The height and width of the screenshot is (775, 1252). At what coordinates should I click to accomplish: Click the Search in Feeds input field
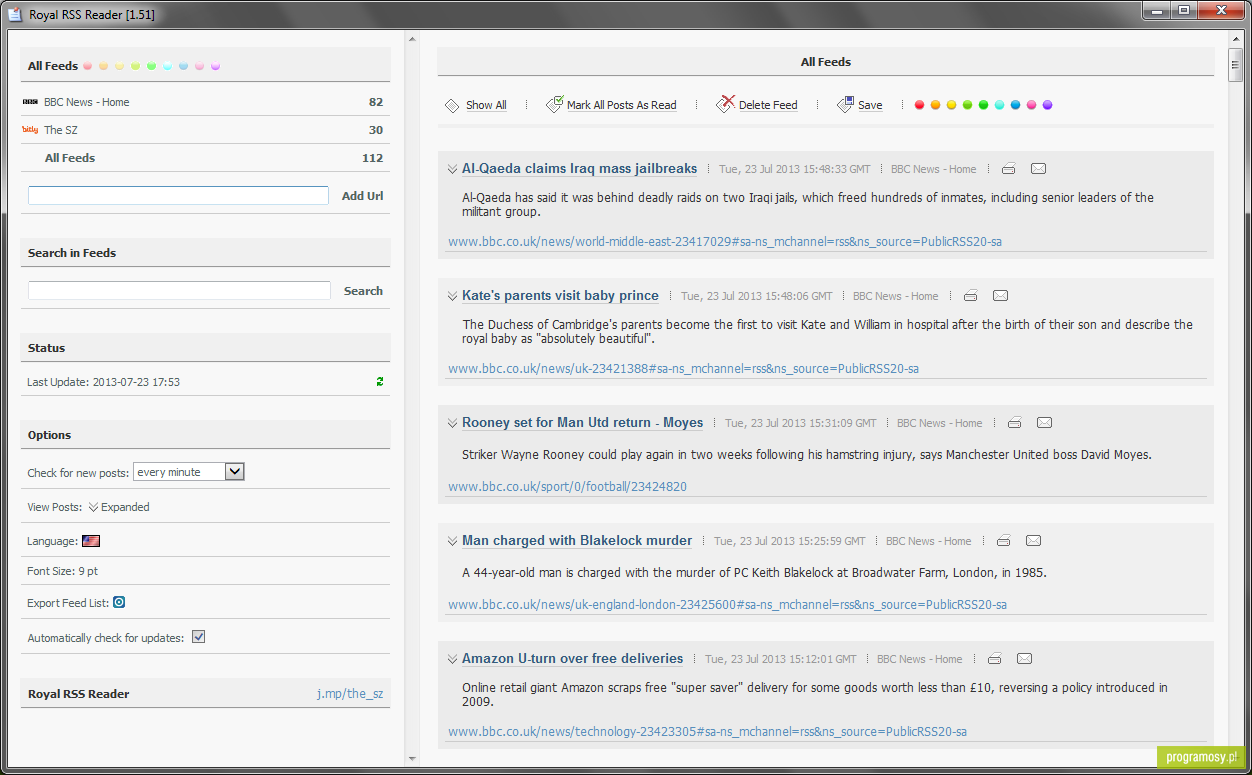coord(179,291)
